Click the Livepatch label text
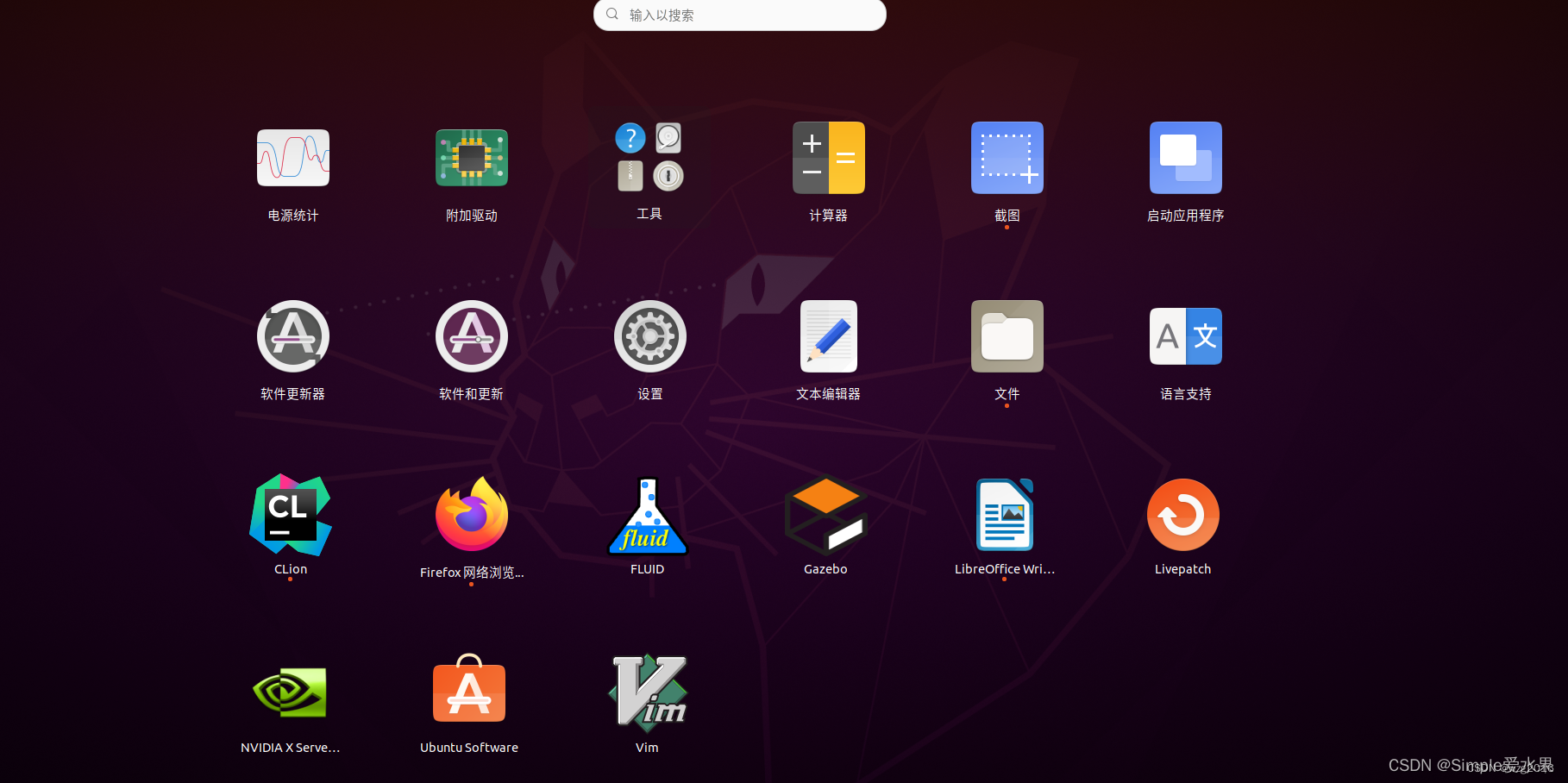The width and height of the screenshot is (1568, 783). coord(1182,569)
